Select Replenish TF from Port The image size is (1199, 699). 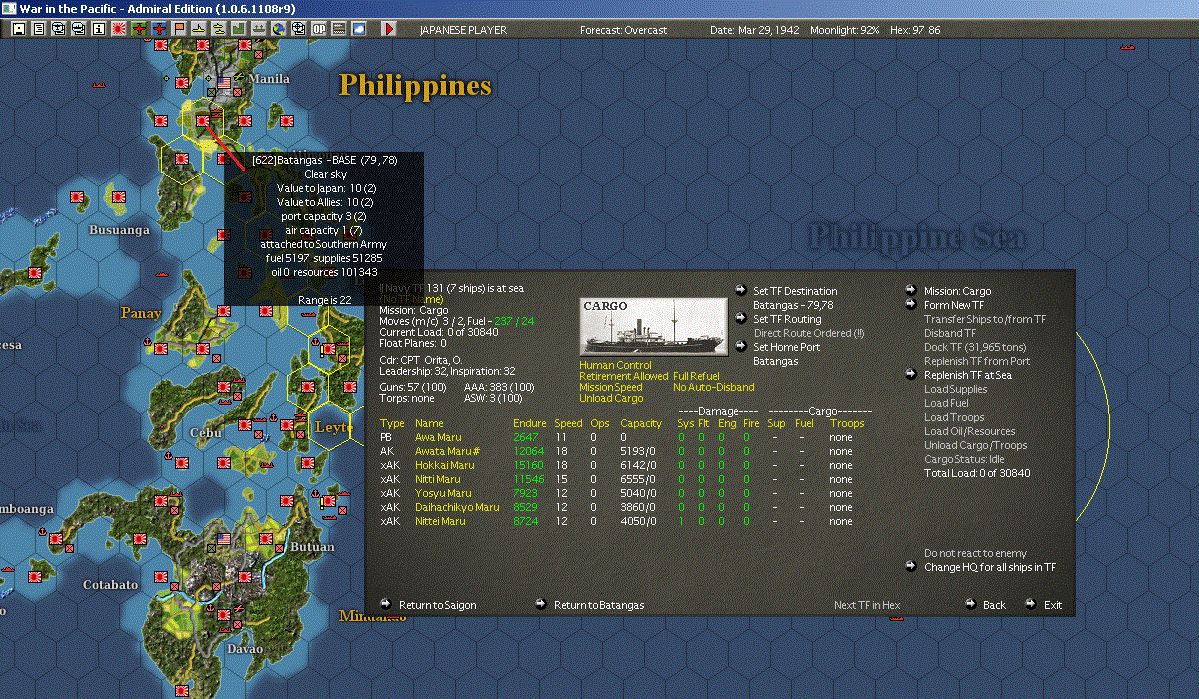point(976,361)
